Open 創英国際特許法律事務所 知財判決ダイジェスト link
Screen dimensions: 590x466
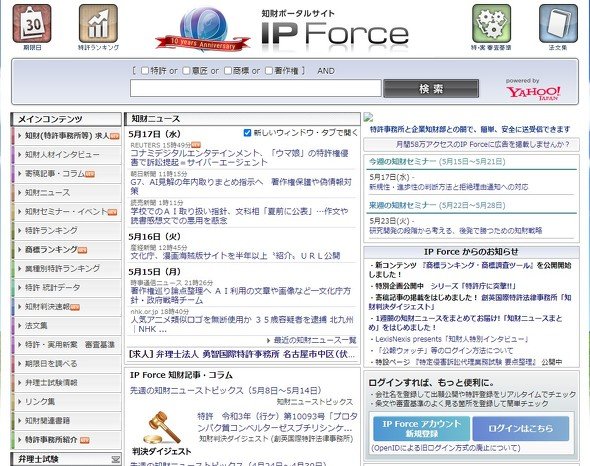click(x=470, y=302)
